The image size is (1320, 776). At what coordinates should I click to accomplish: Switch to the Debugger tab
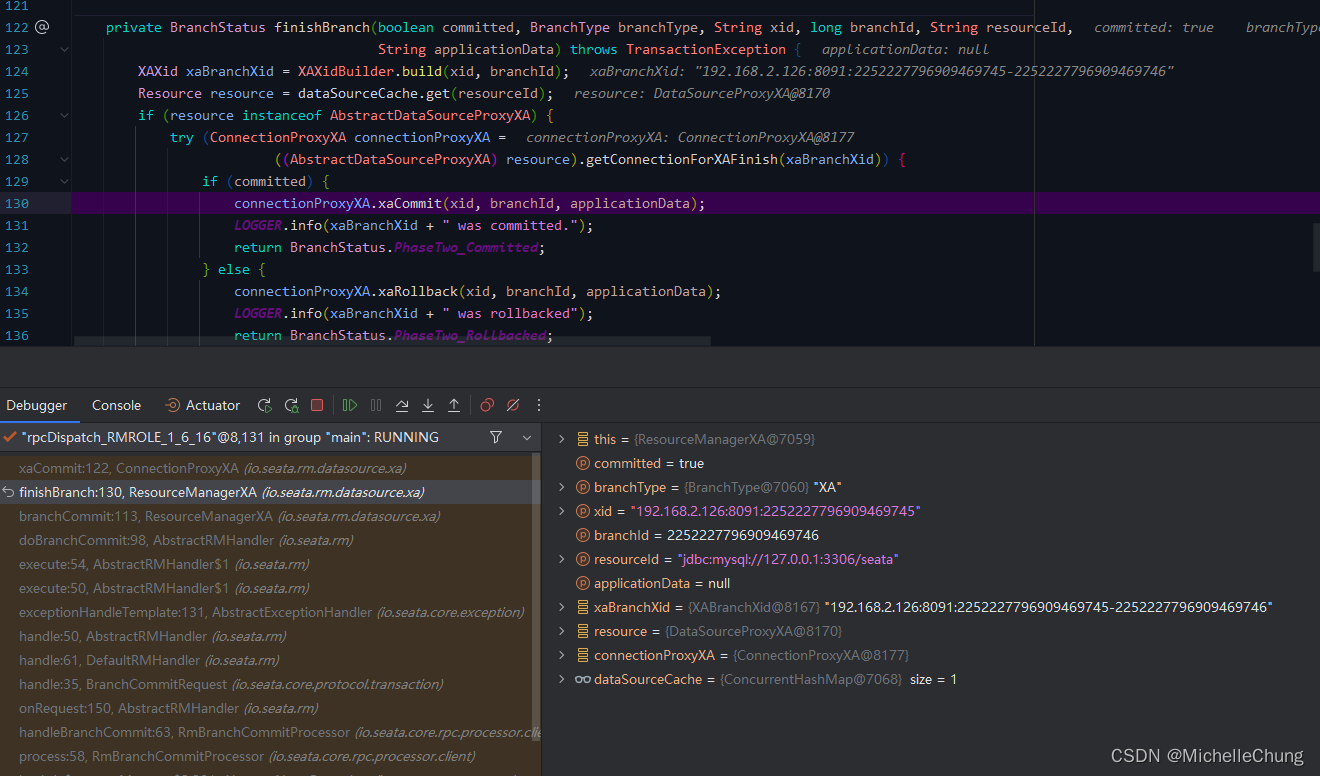click(37, 405)
